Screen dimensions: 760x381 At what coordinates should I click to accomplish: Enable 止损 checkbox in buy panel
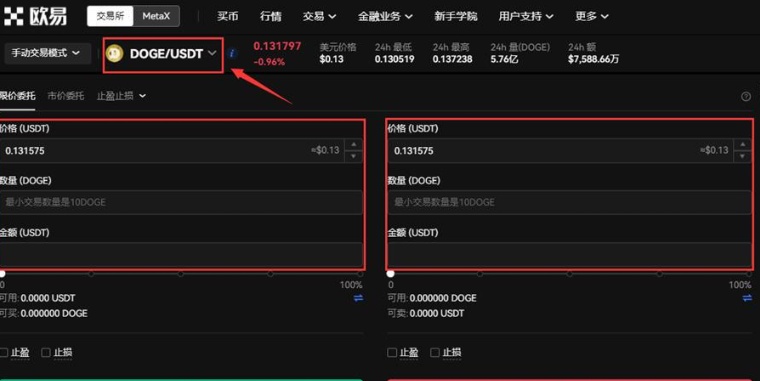tap(46, 352)
